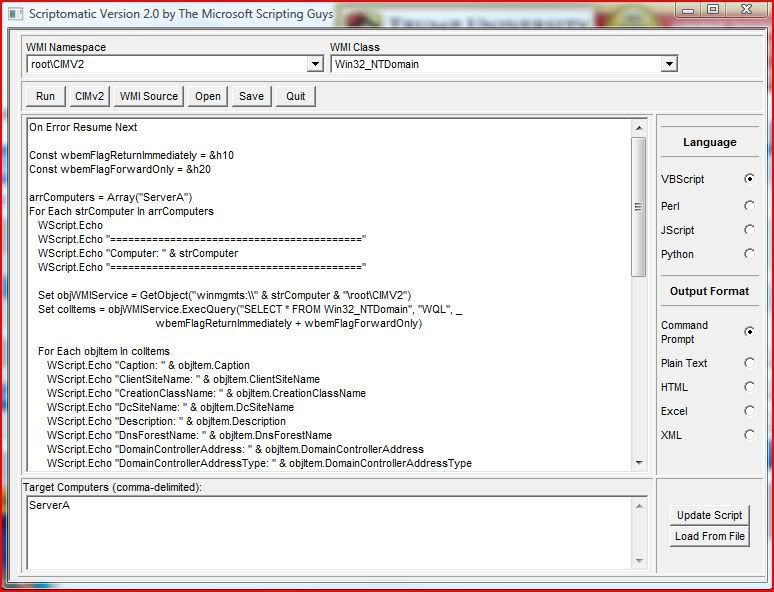Click the script pane scroll up arrow
The image size is (774, 592).
[x=639, y=128]
